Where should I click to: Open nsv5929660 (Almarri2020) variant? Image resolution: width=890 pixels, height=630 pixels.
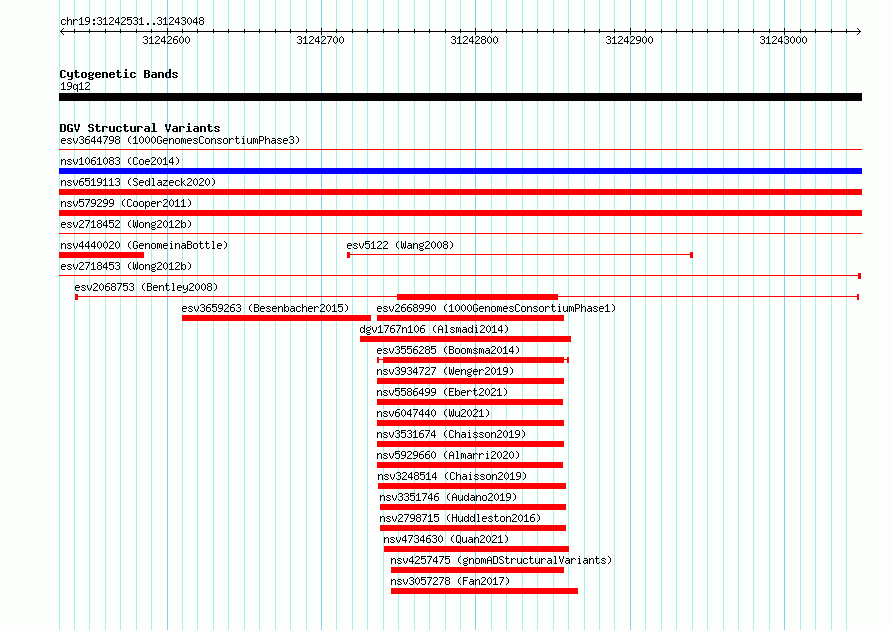pos(448,455)
